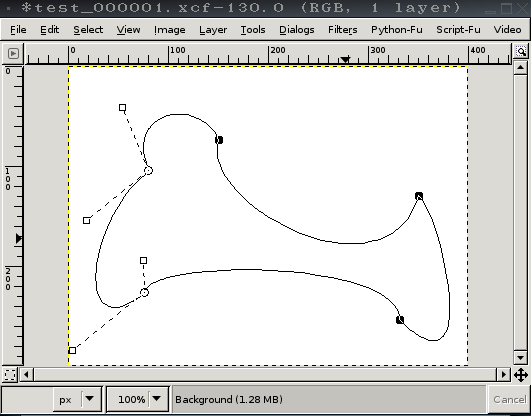Image resolution: width=531 pixels, height=416 pixels.
Task: Open the Dialogs menu
Action: [297, 30]
